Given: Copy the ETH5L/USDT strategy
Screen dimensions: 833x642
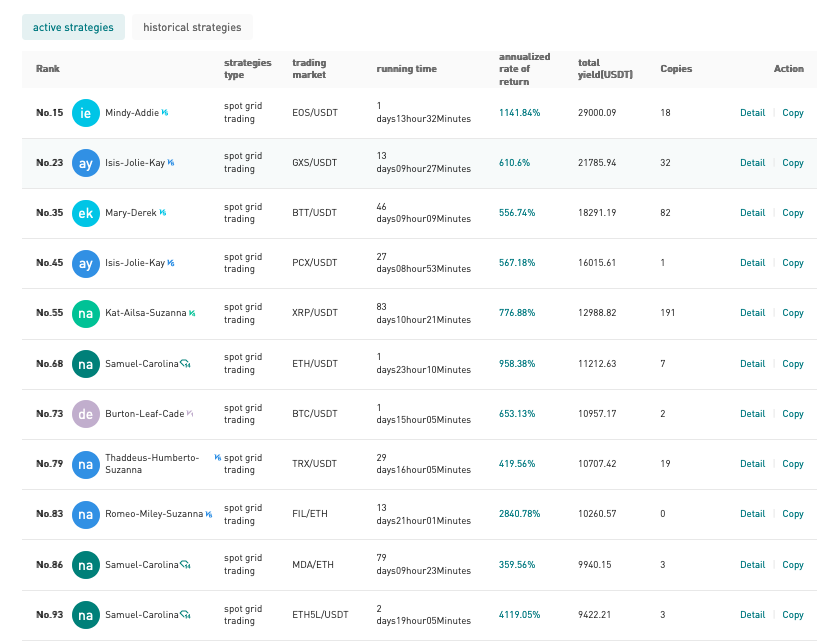Looking at the screenshot, I should (x=793, y=614).
